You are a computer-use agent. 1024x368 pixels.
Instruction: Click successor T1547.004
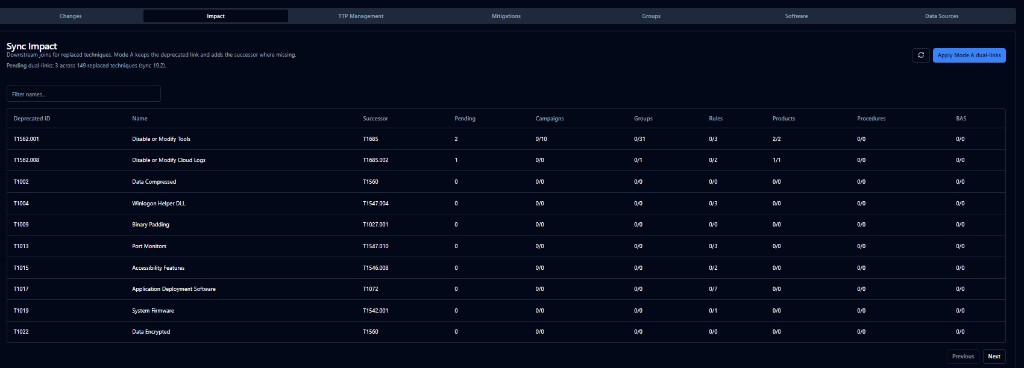[376, 204]
